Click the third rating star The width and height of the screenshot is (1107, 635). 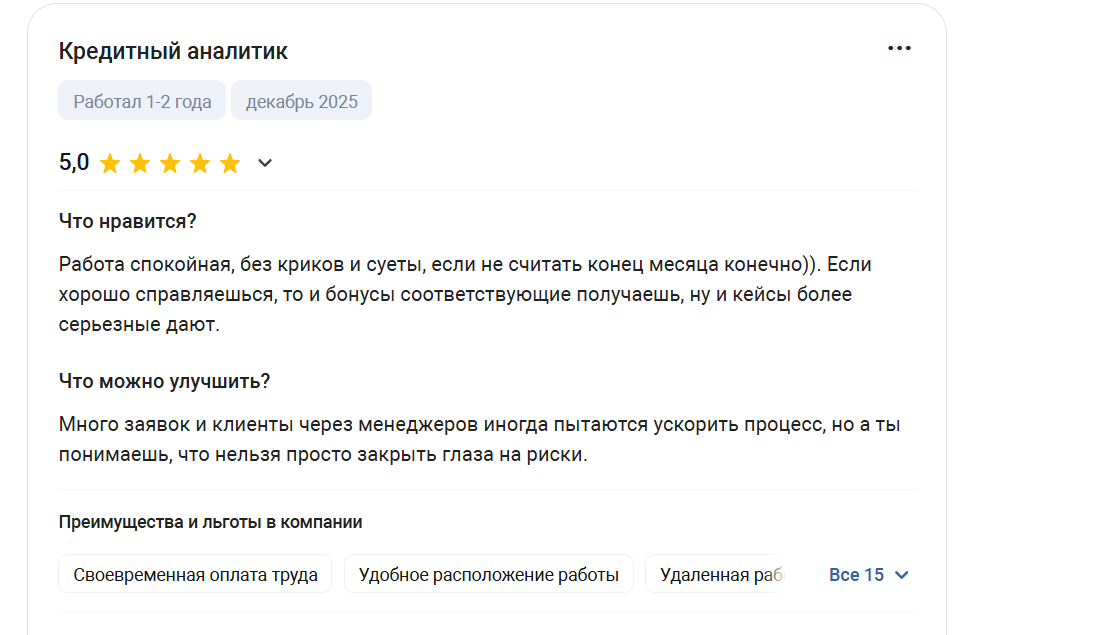170,164
